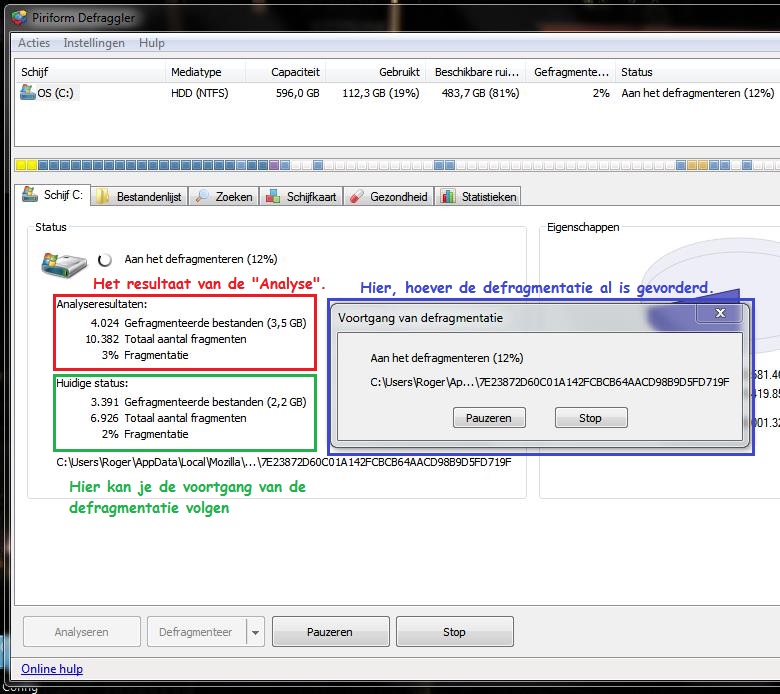Click 4.024 Gefragmenteerde bestanden (3,5 GB) text
The height and width of the screenshot is (694, 780).
tap(198, 323)
